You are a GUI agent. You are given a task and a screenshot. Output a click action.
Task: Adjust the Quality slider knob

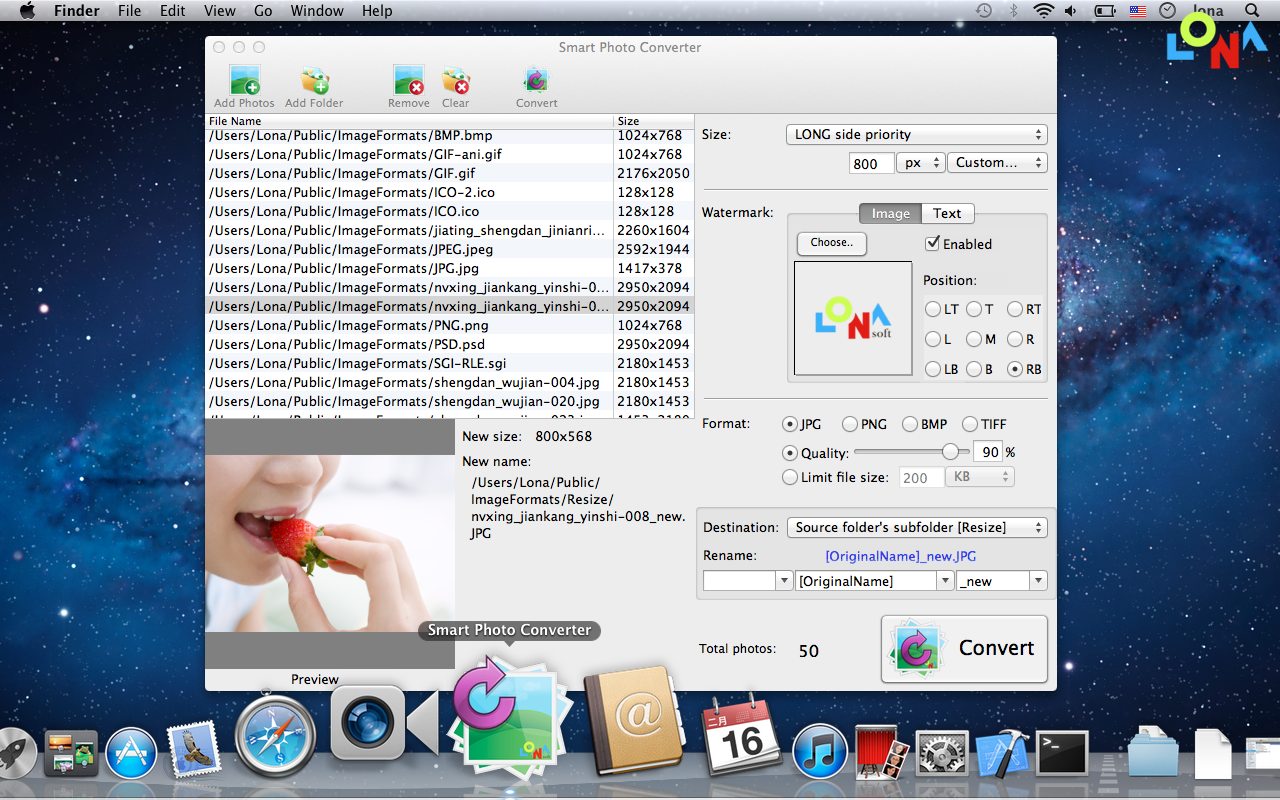(x=950, y=452)
